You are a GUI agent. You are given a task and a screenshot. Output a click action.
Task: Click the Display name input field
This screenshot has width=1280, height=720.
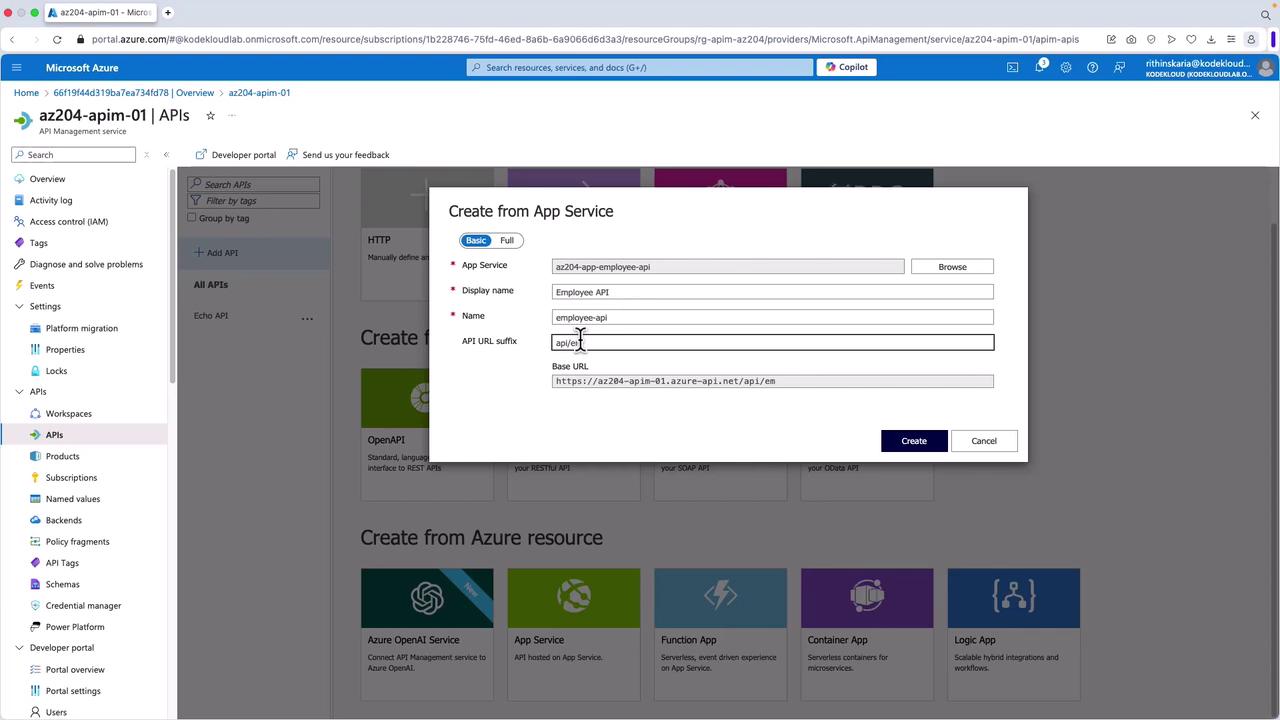pyautogui.click(x=772, y=292)
